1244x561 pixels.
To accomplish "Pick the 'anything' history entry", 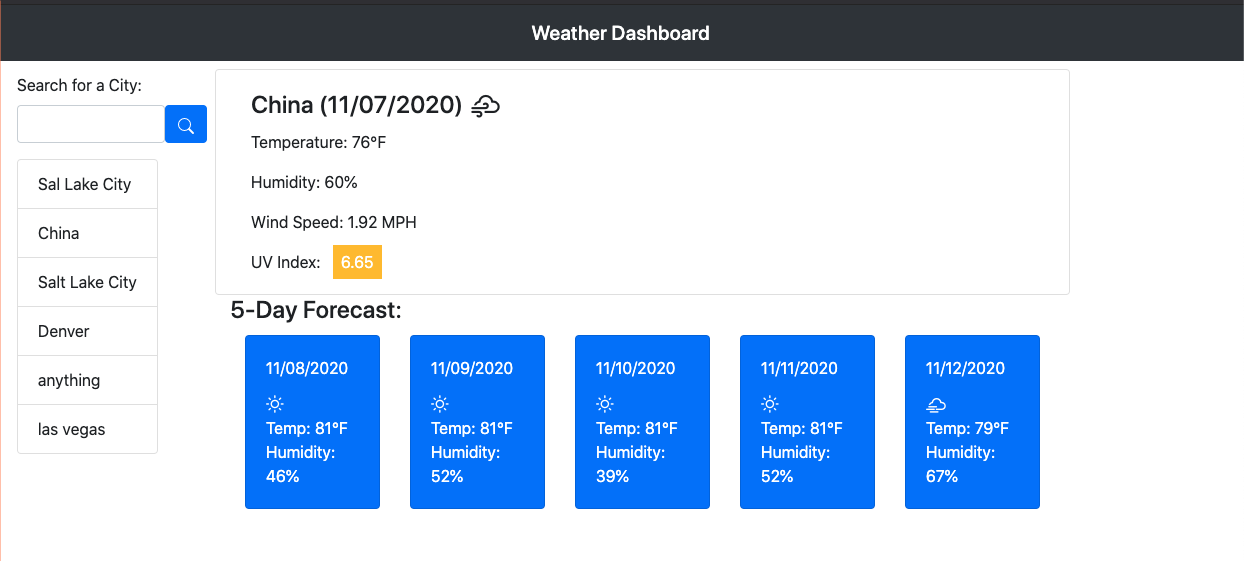I will pyautogui.click(x=69, y=380).
